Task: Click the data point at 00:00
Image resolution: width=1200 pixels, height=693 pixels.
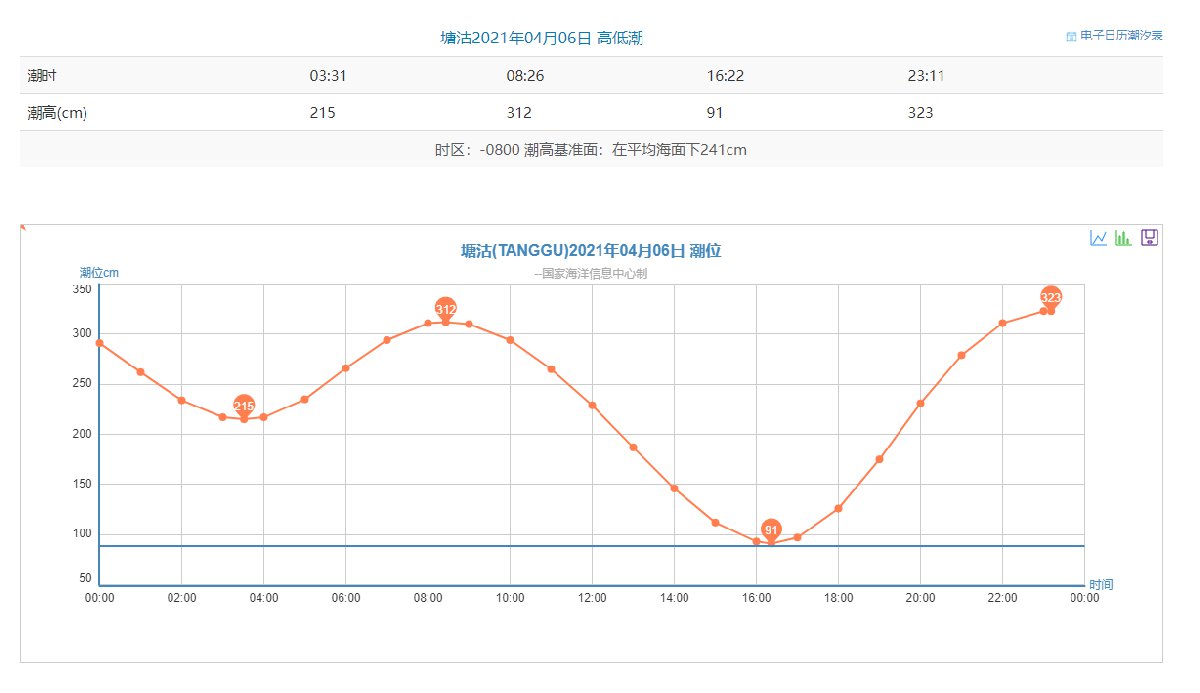Action: coord(100,343)
